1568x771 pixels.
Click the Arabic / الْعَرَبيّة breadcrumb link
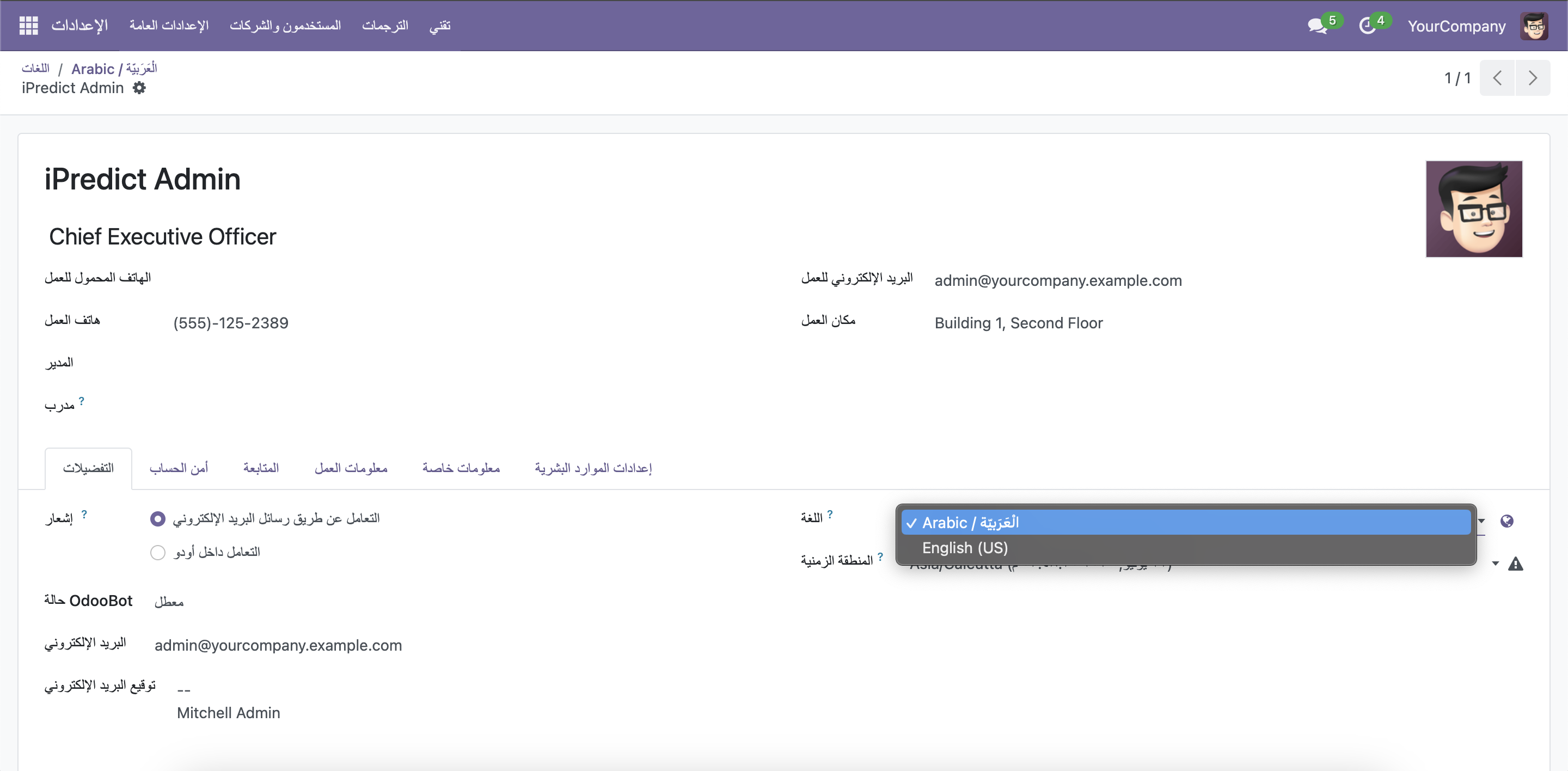tap(114, 68)
